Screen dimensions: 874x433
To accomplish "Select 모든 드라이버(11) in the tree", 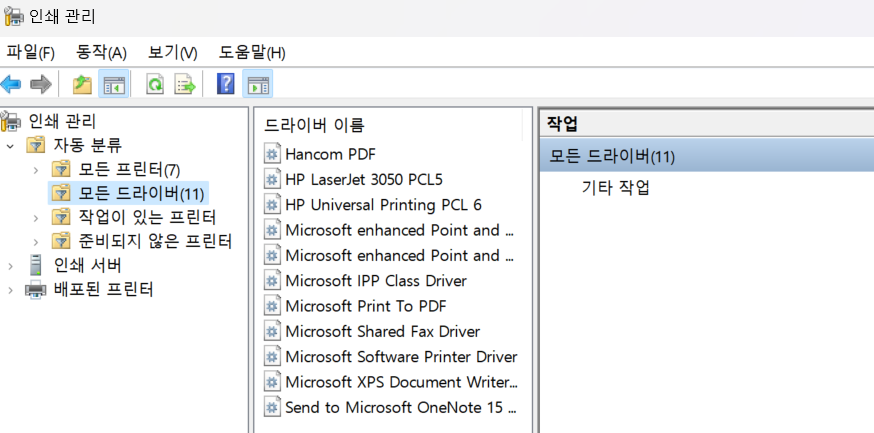I will (141, 193).
